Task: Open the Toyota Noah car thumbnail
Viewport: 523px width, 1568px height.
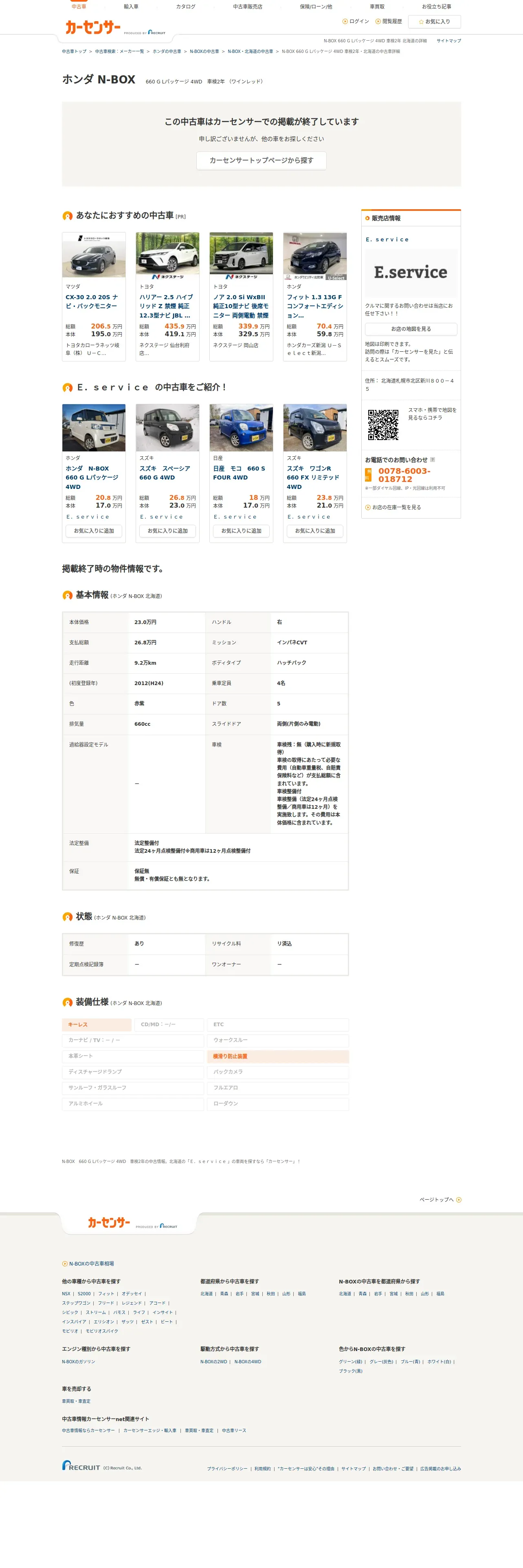Action: [241, 256]
